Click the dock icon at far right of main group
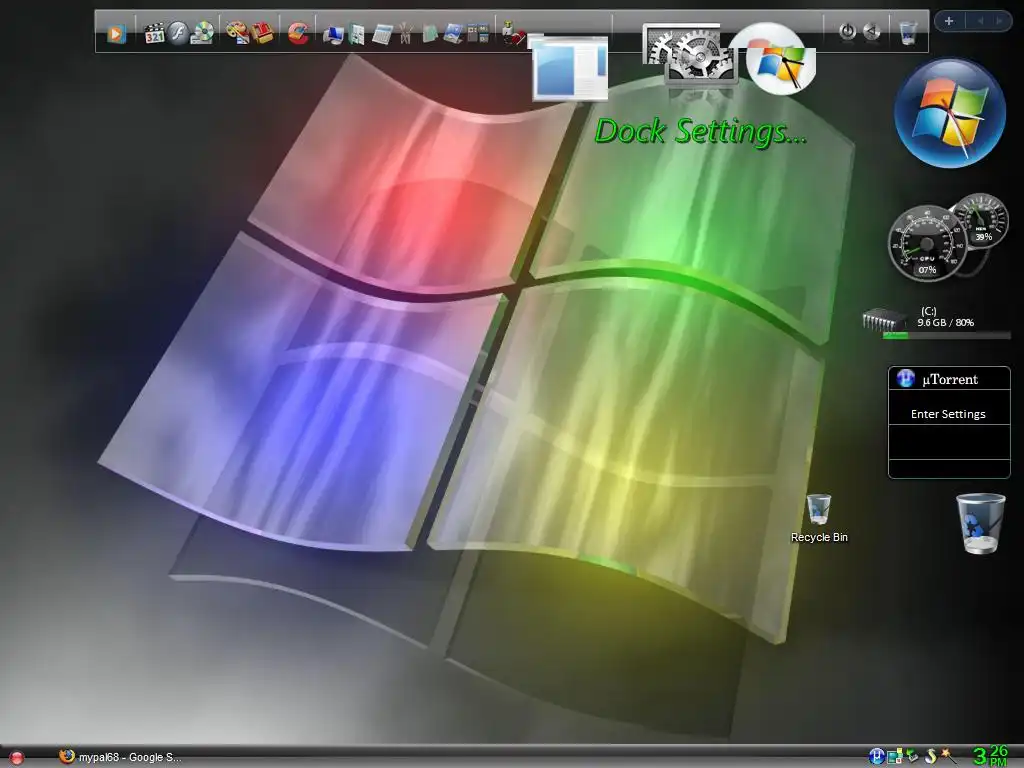Viewport: 1024px width, 768px height. pos(513,33)
